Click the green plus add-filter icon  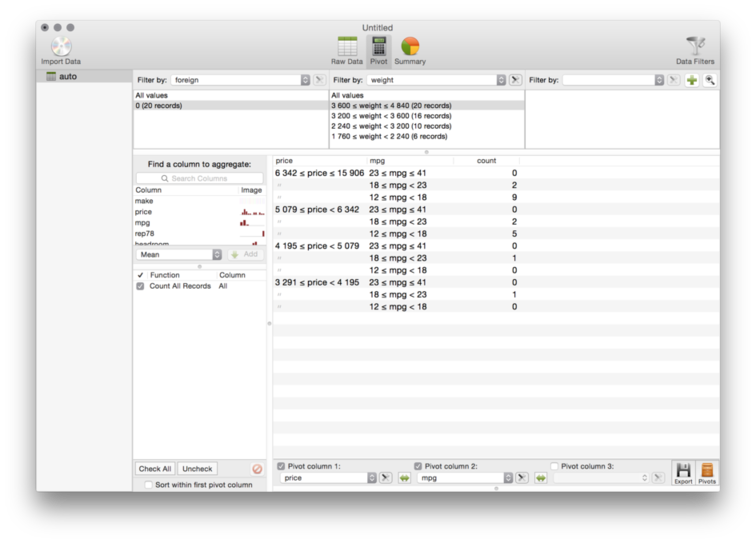point(692,80)
